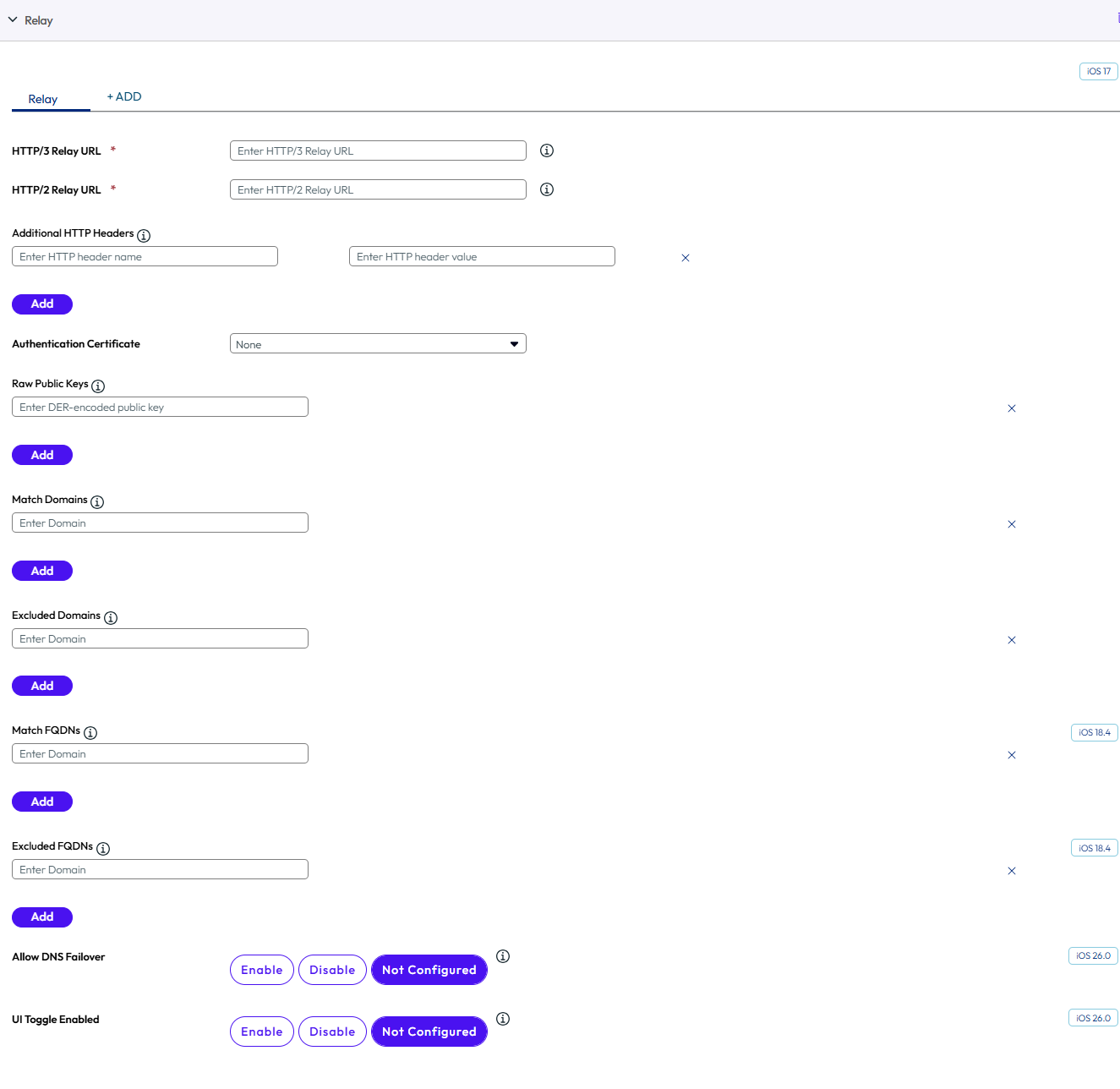Remove the Excluded FQDNs entry
Viewport: 1120px width, 1089px height.
click(x=1012, y=871)
